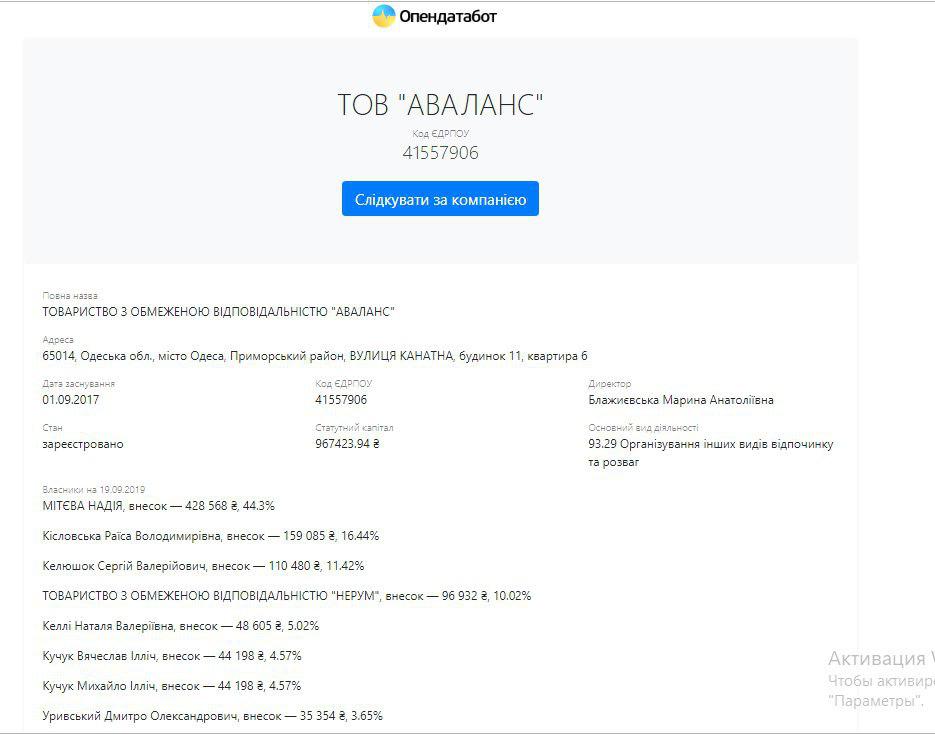Image resolution: width=935 pixels, height=735 pixels.
Task: Click the owner Уривський Дмитро Олександрович
Action: [x=212, y=715]
